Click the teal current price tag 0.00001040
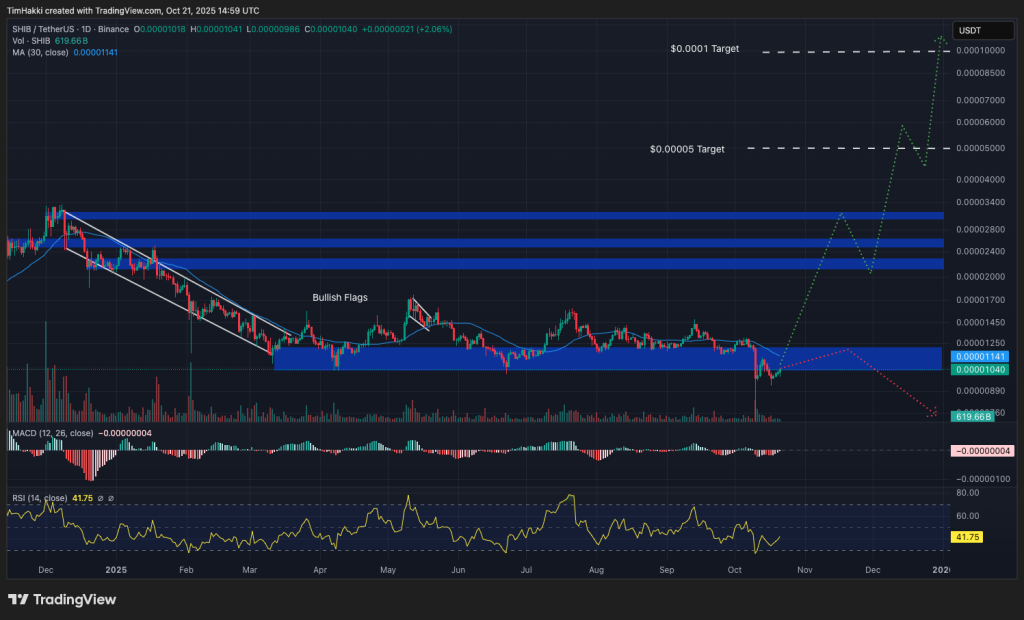This screenshot has width=1024, height=620. (x=981, y=368)
